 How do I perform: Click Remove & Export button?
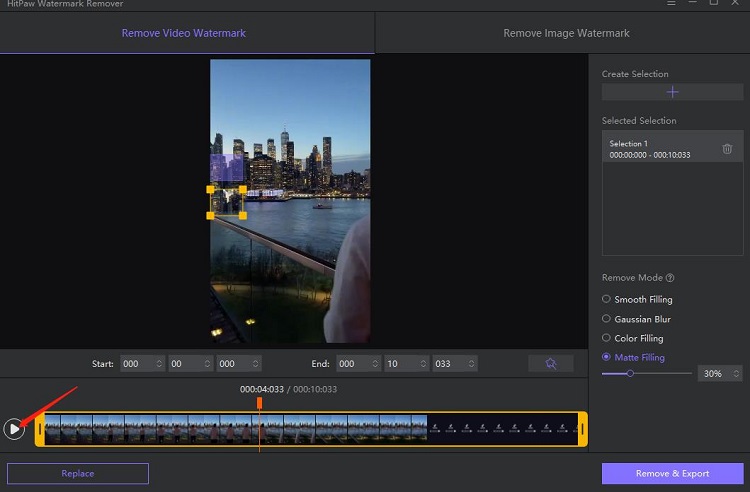(673, 473)
